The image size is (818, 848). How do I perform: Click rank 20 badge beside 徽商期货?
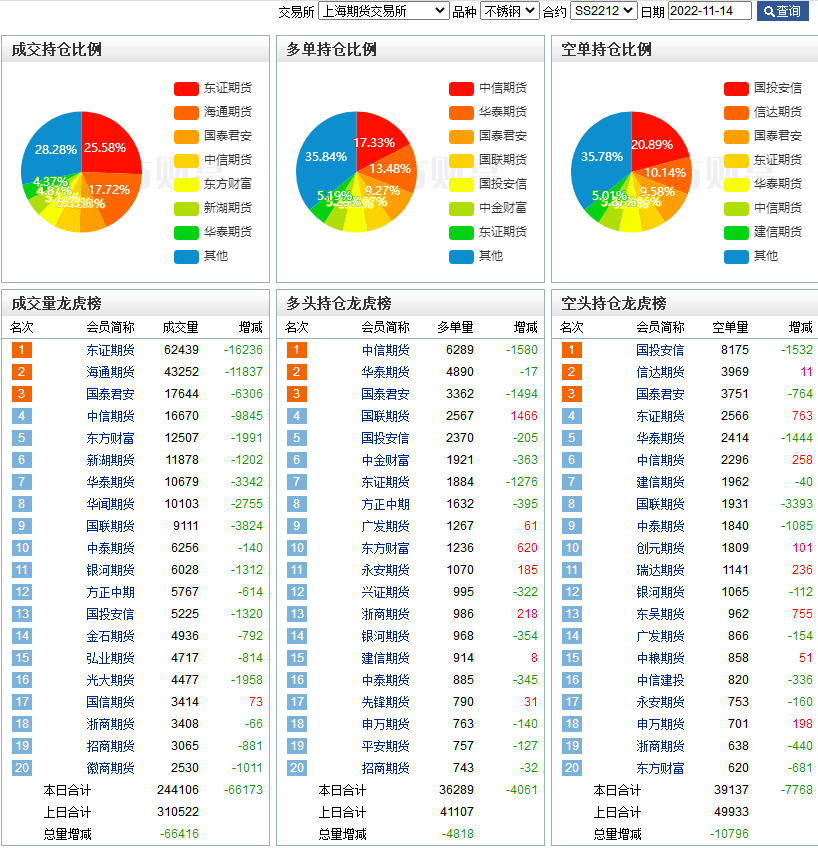pos(22,768)
